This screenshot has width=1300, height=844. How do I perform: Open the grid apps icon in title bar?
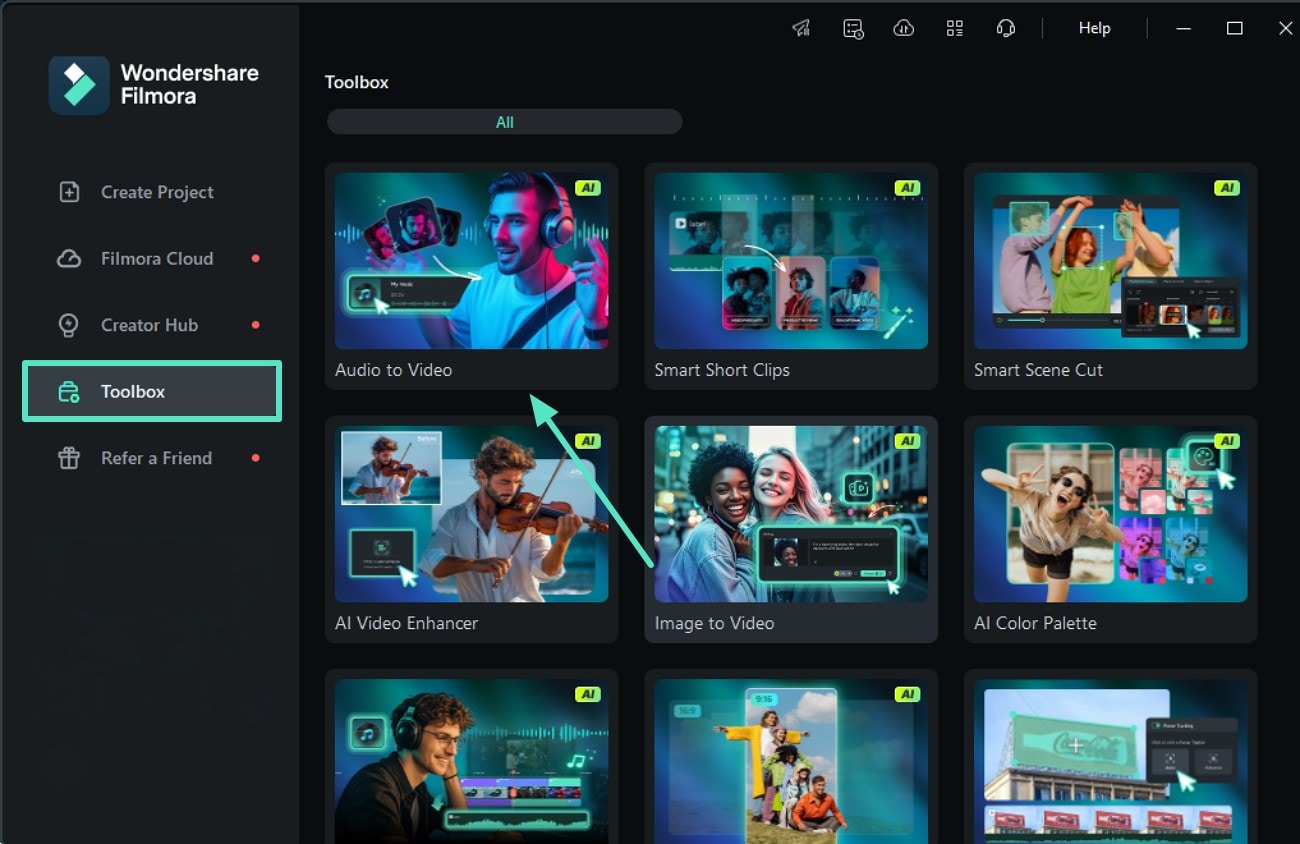(x=955, y=28)
